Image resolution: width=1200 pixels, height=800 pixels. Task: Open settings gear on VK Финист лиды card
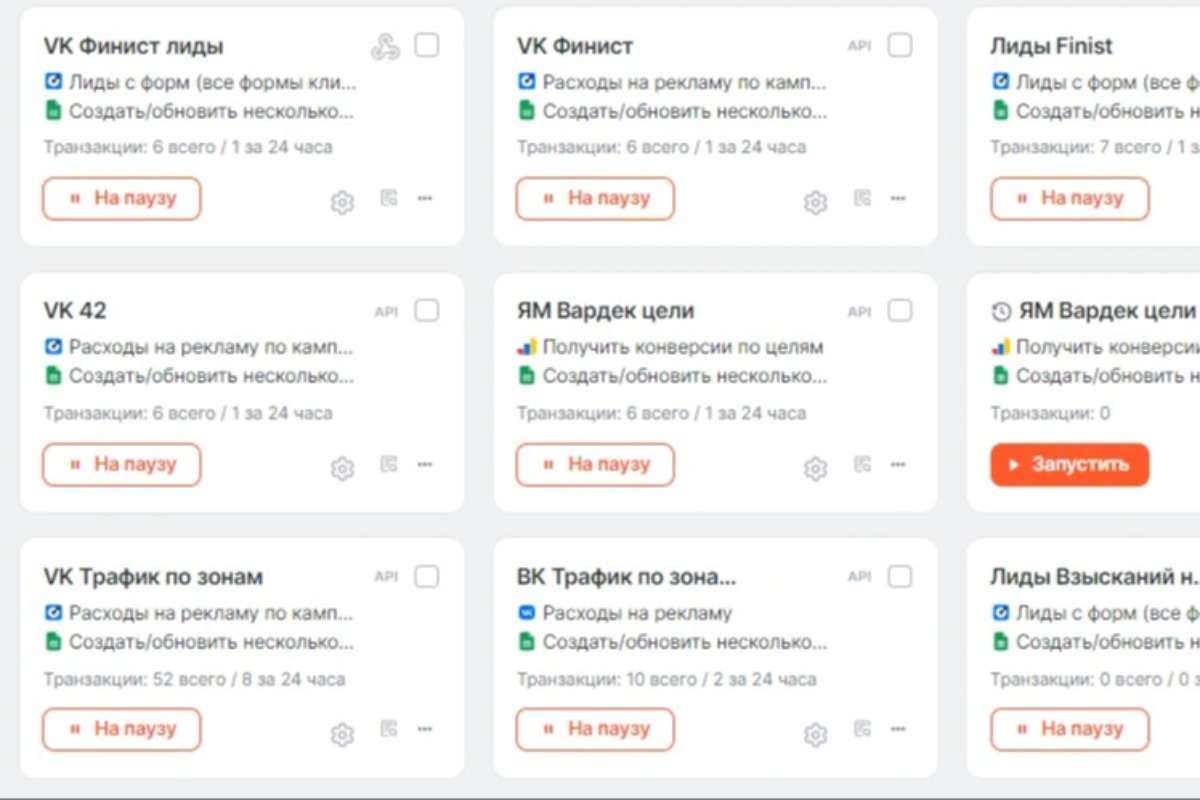click(342, 203)
